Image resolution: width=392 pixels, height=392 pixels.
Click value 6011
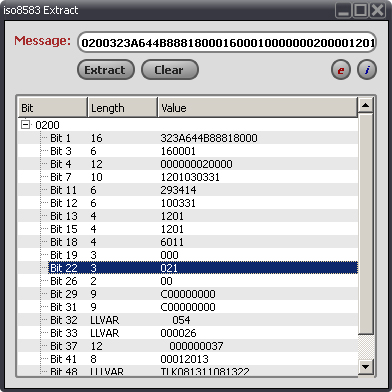tap(172, 242)
